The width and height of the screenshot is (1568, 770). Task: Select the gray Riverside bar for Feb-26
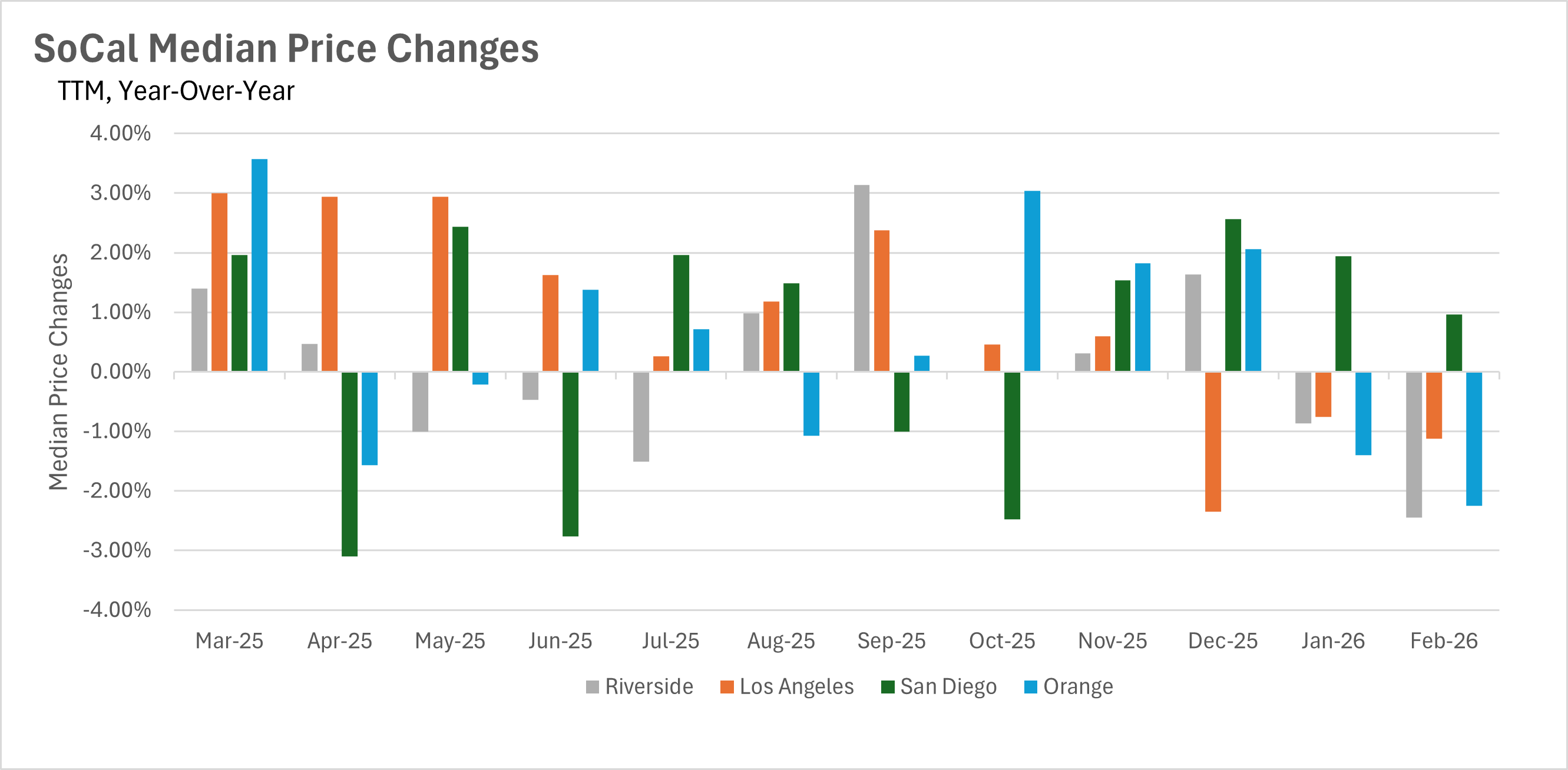point(1414,444)
